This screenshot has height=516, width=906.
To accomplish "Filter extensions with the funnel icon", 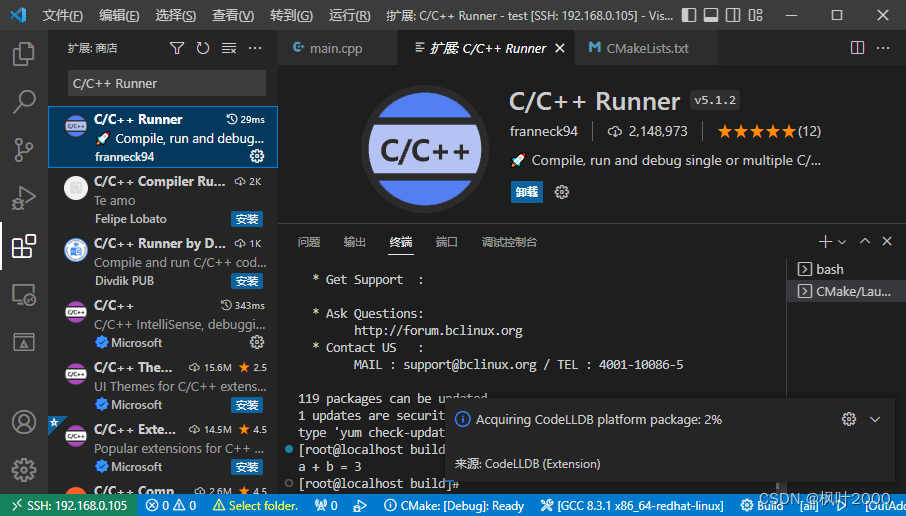I will (x=177, y=49).
